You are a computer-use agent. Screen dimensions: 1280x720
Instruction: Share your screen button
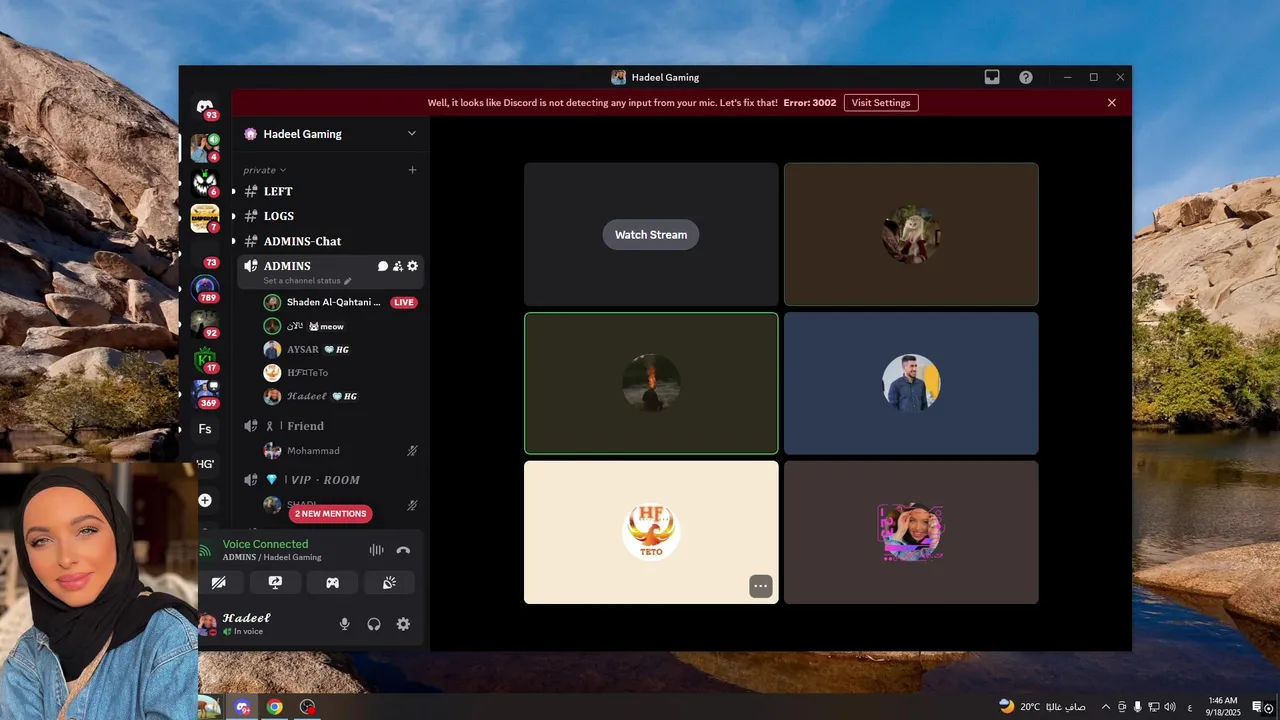pyautogui.click(x=276, y=583)
